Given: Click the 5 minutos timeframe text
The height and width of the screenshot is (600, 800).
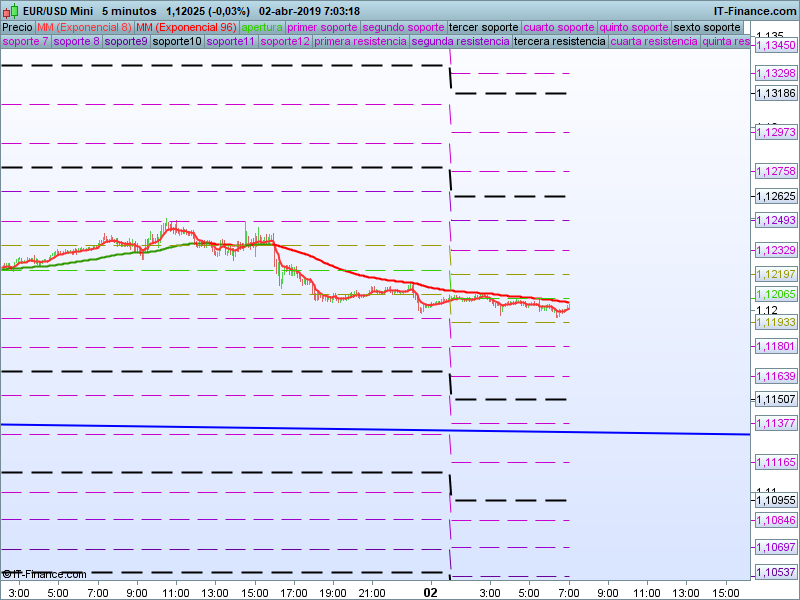Looking at the screenshot, I should click(128, 11).
